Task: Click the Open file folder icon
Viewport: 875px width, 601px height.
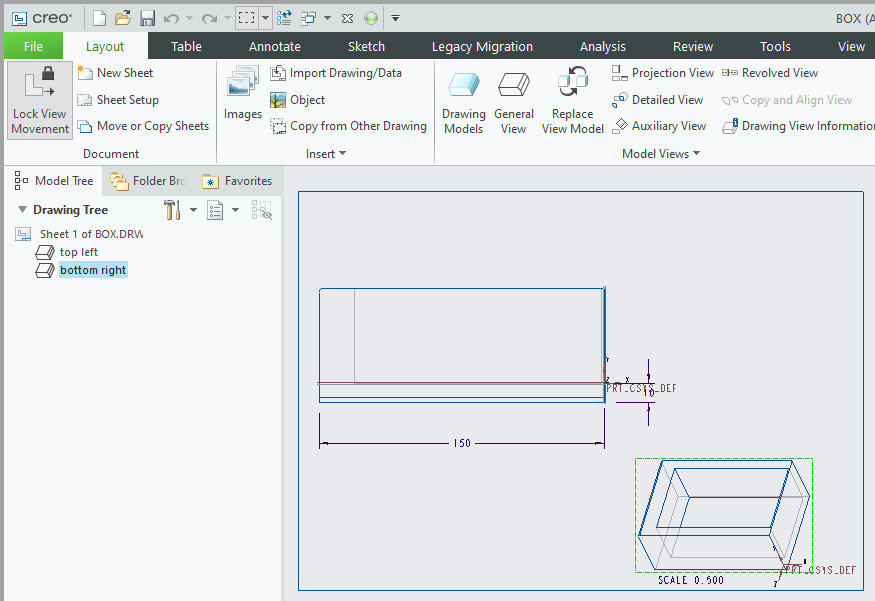Action: click(123, 18)
